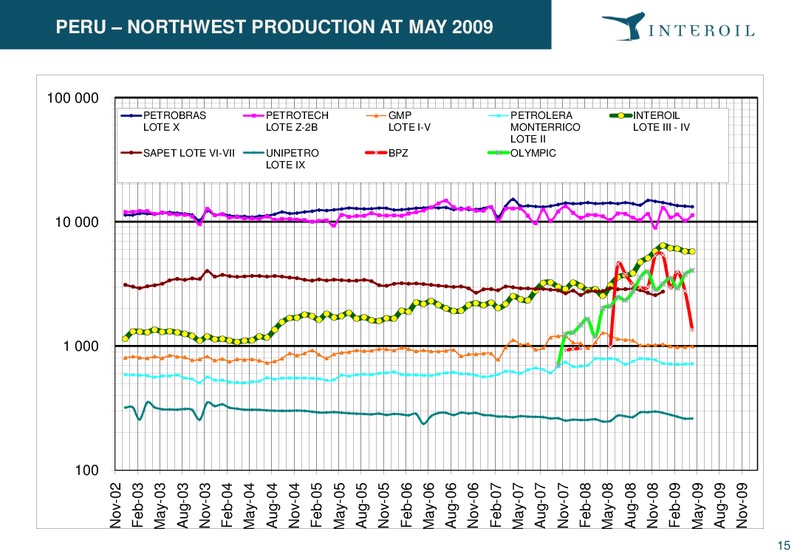Click the Nov-06 x-axis label
Screen dimensions: 800x554
[x=474, y=506]
